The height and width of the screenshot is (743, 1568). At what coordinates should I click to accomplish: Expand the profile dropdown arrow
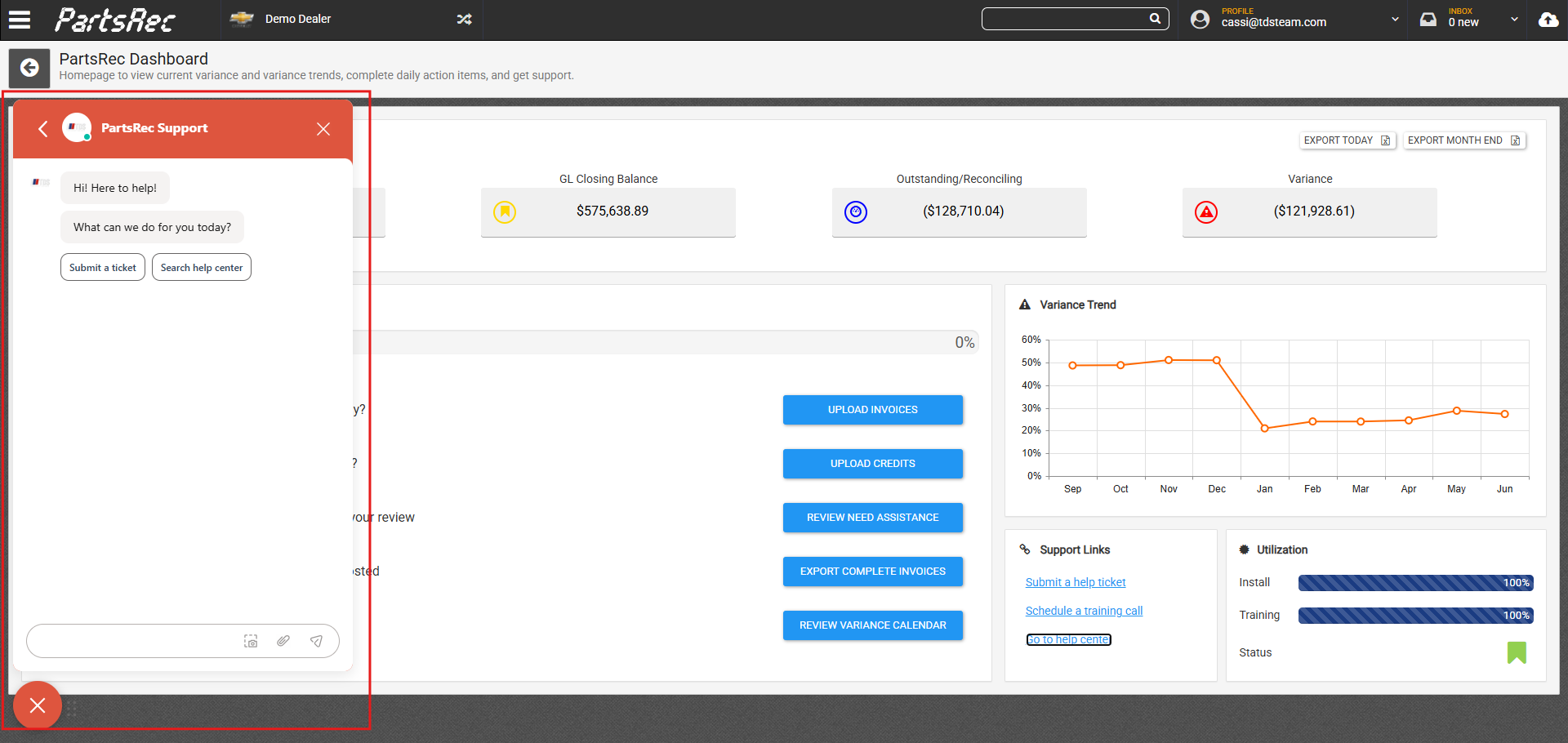pos(1395,19)
